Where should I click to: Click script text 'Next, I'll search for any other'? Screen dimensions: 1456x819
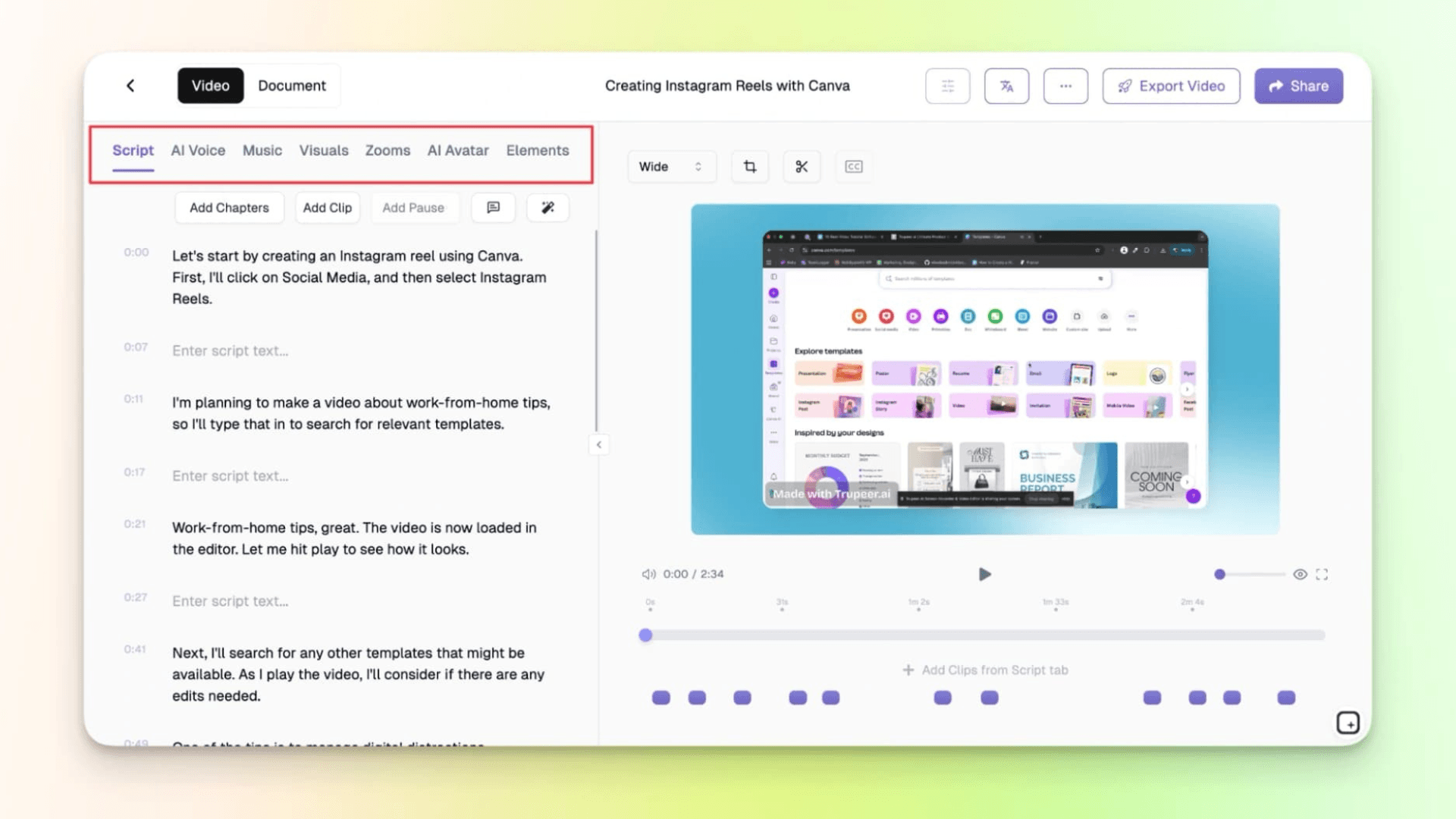[x=358, y=674]
